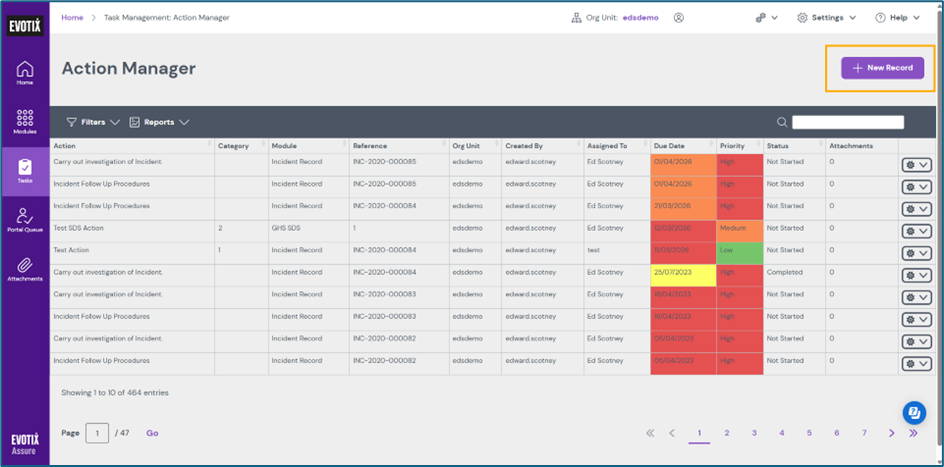Open the Modules grid icon
944x467 pixels.
tap(25, 121)
